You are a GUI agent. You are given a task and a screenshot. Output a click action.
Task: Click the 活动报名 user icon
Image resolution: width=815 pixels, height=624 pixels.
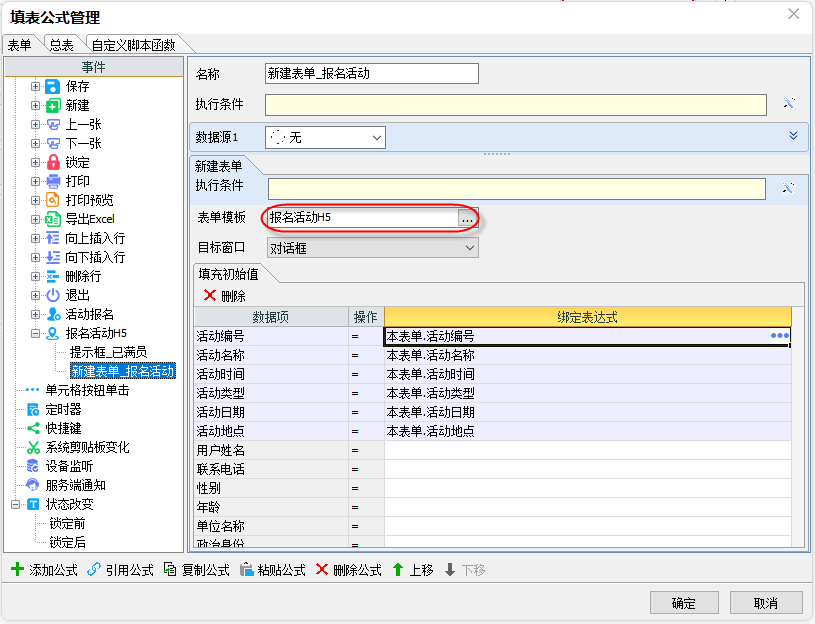pos(52,314)
